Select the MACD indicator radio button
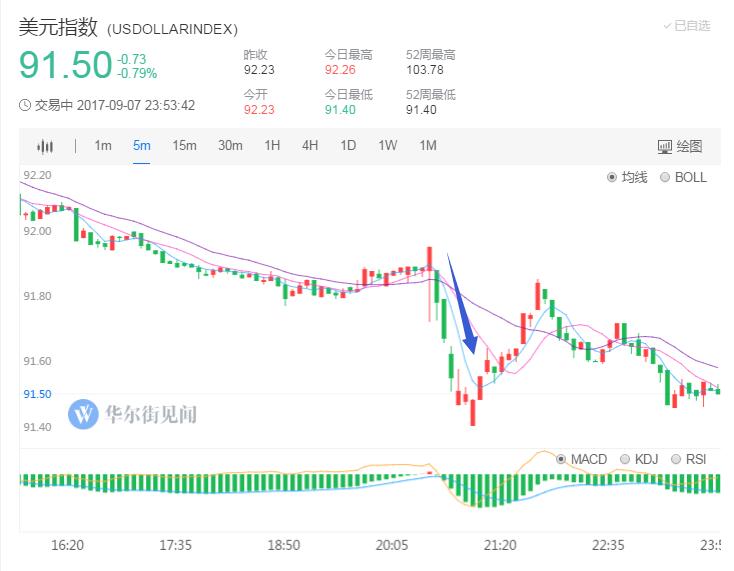Viewport: 734px width, 571px height. tap(561, 459)
